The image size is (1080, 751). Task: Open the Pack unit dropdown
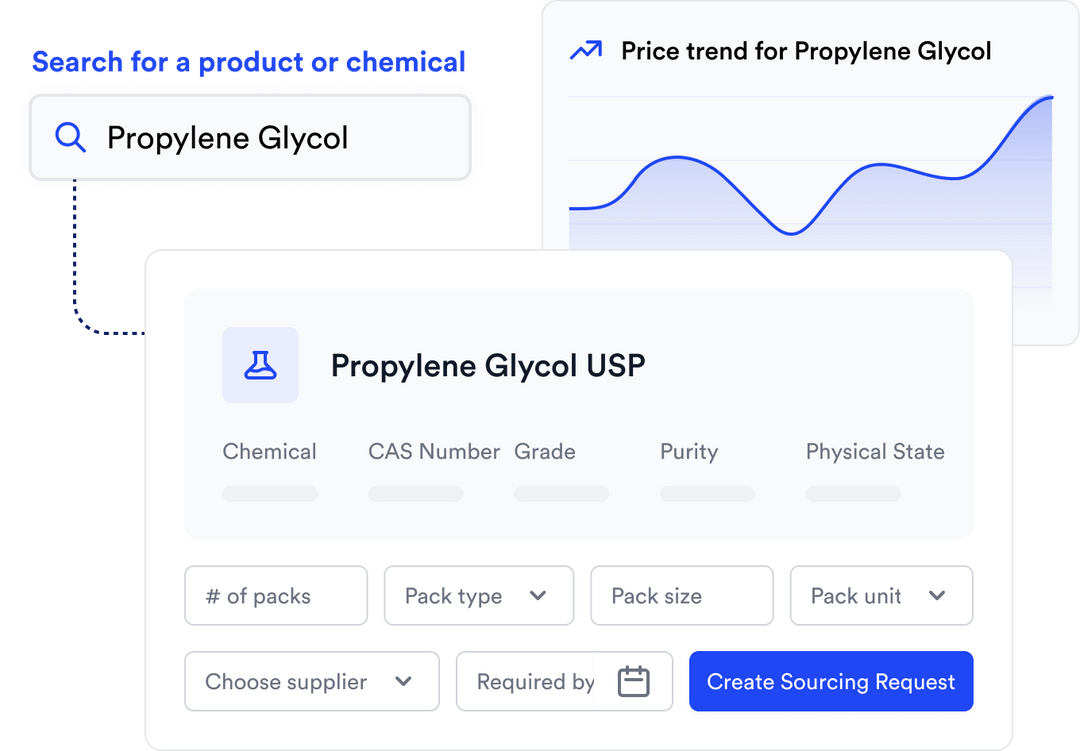click(880, 595)
